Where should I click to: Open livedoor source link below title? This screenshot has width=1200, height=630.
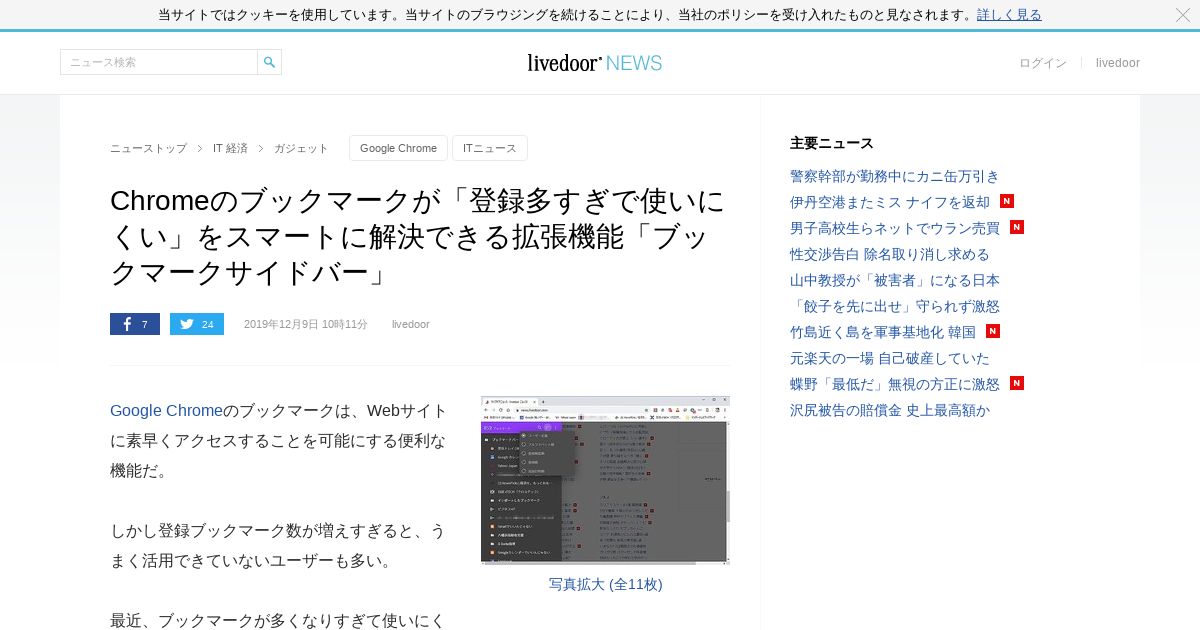[x=411, y=324]
